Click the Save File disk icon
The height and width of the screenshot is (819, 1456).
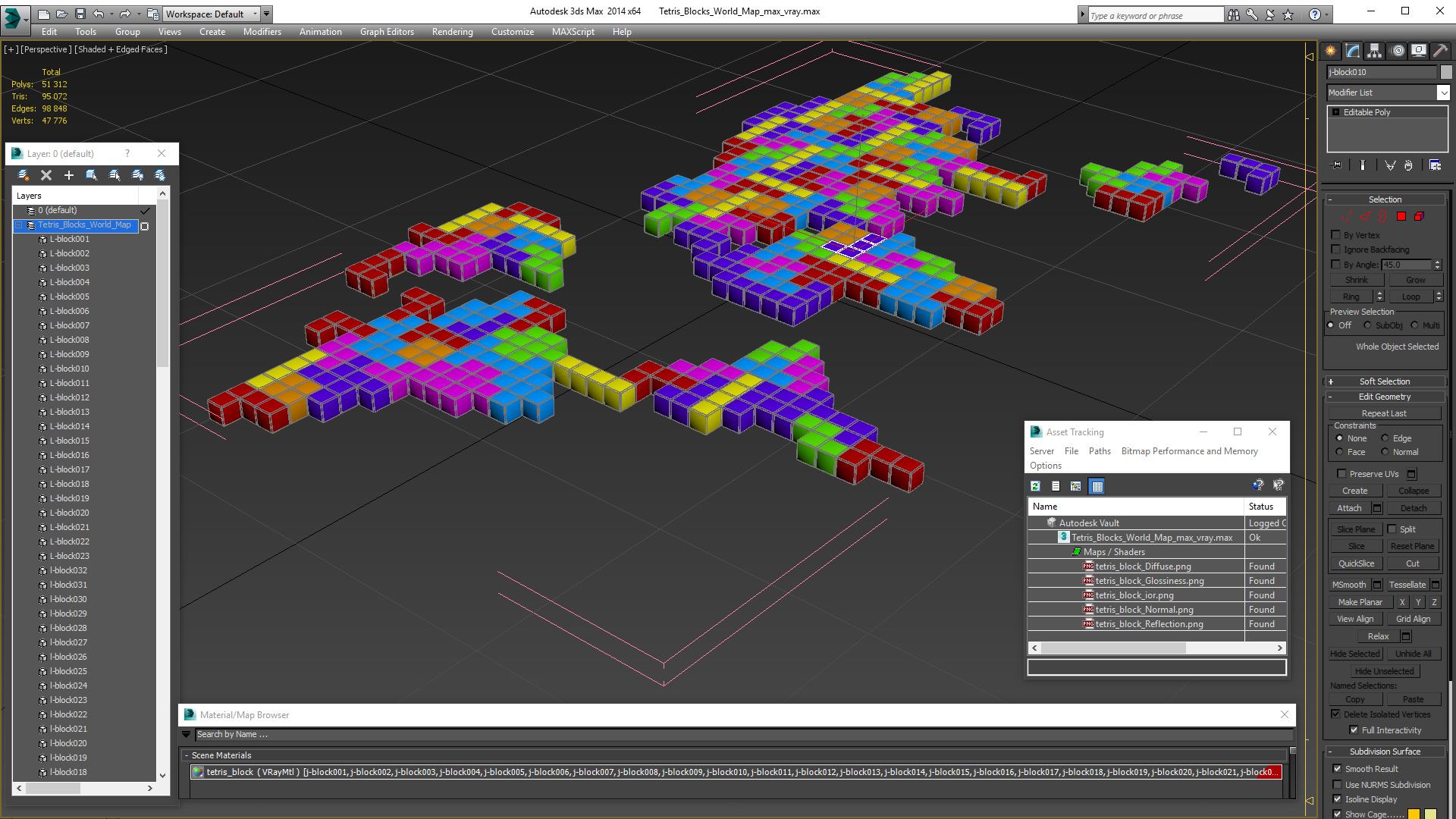point(80,14)
